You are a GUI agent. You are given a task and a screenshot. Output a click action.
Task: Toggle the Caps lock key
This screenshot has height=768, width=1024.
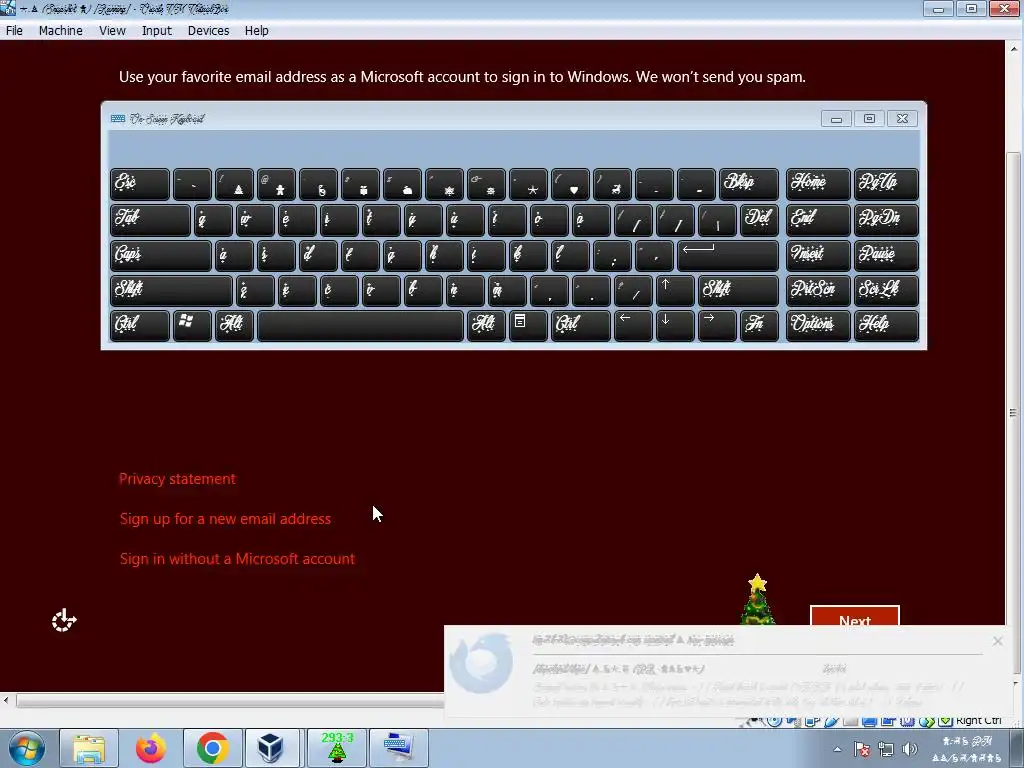point(161,255)
